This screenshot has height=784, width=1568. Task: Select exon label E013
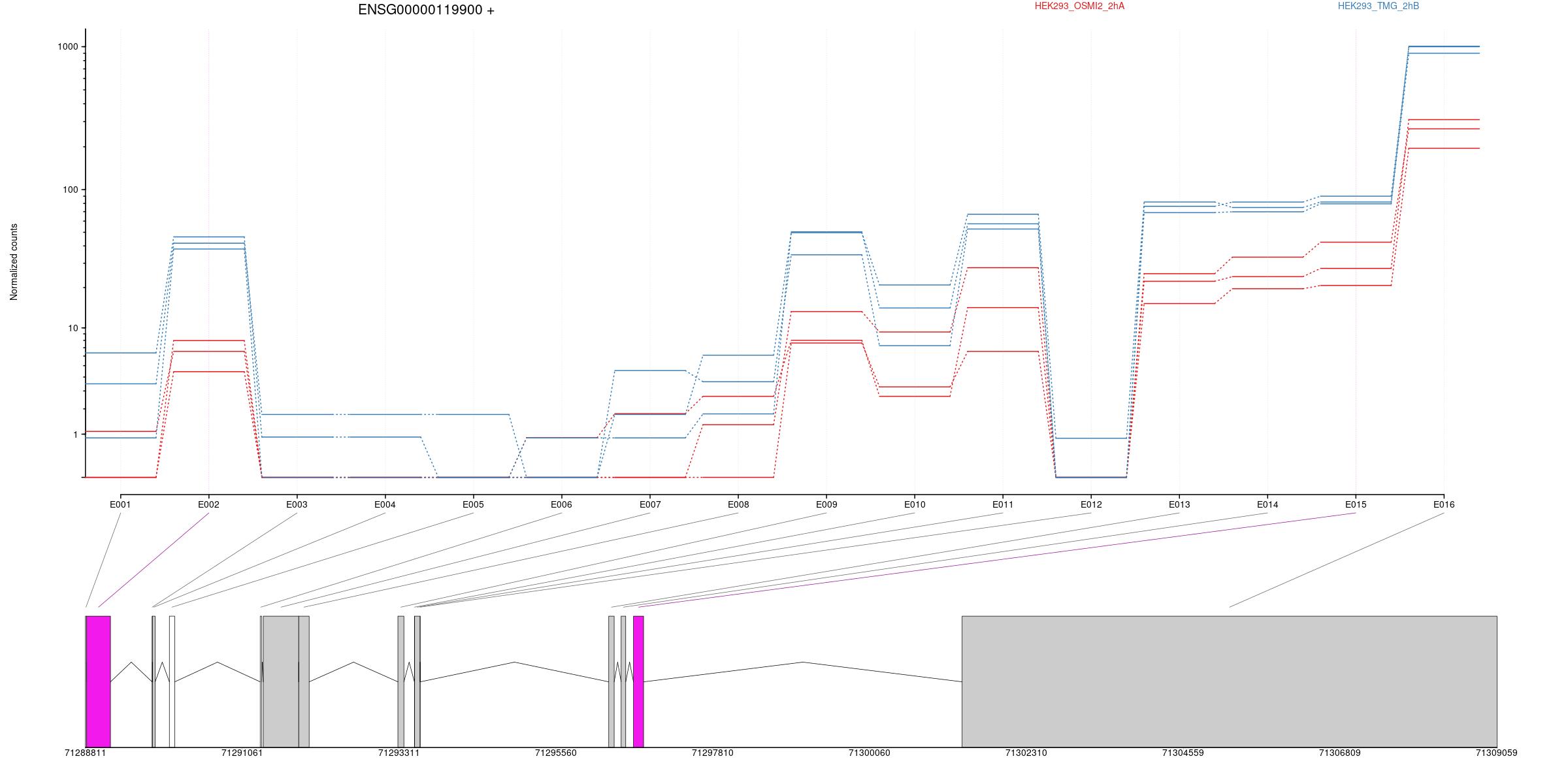coord(1179,504)
